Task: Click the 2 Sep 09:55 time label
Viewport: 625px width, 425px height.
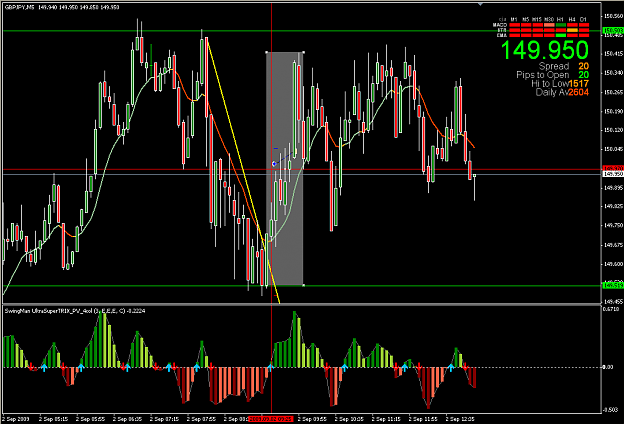Action: pos(312,419)
